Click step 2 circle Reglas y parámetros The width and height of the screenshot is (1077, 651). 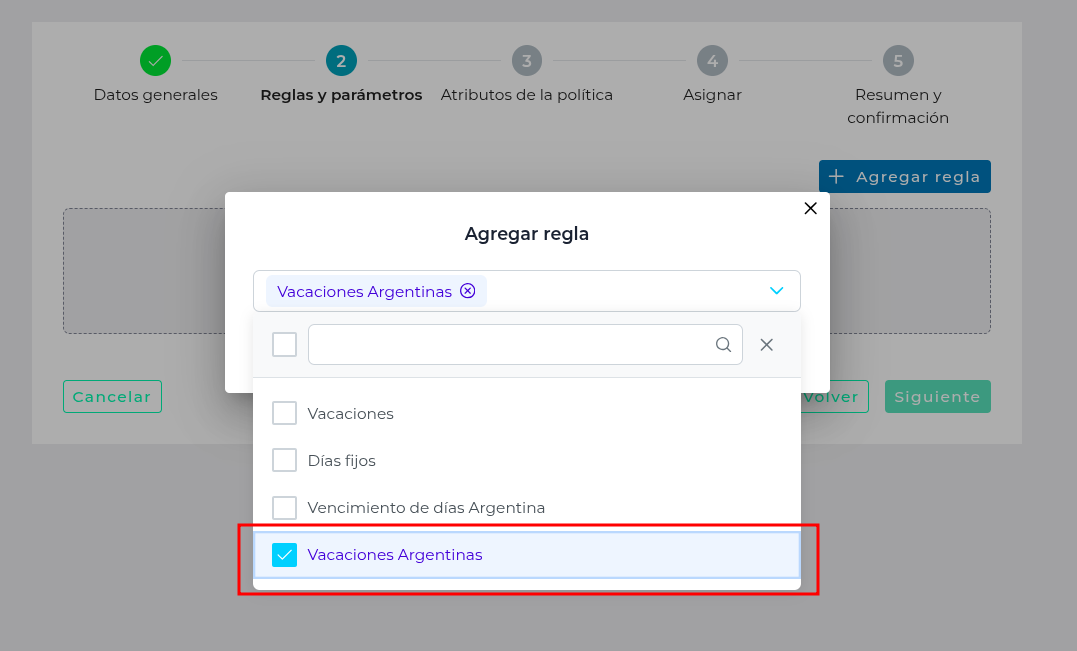(341, 61)
